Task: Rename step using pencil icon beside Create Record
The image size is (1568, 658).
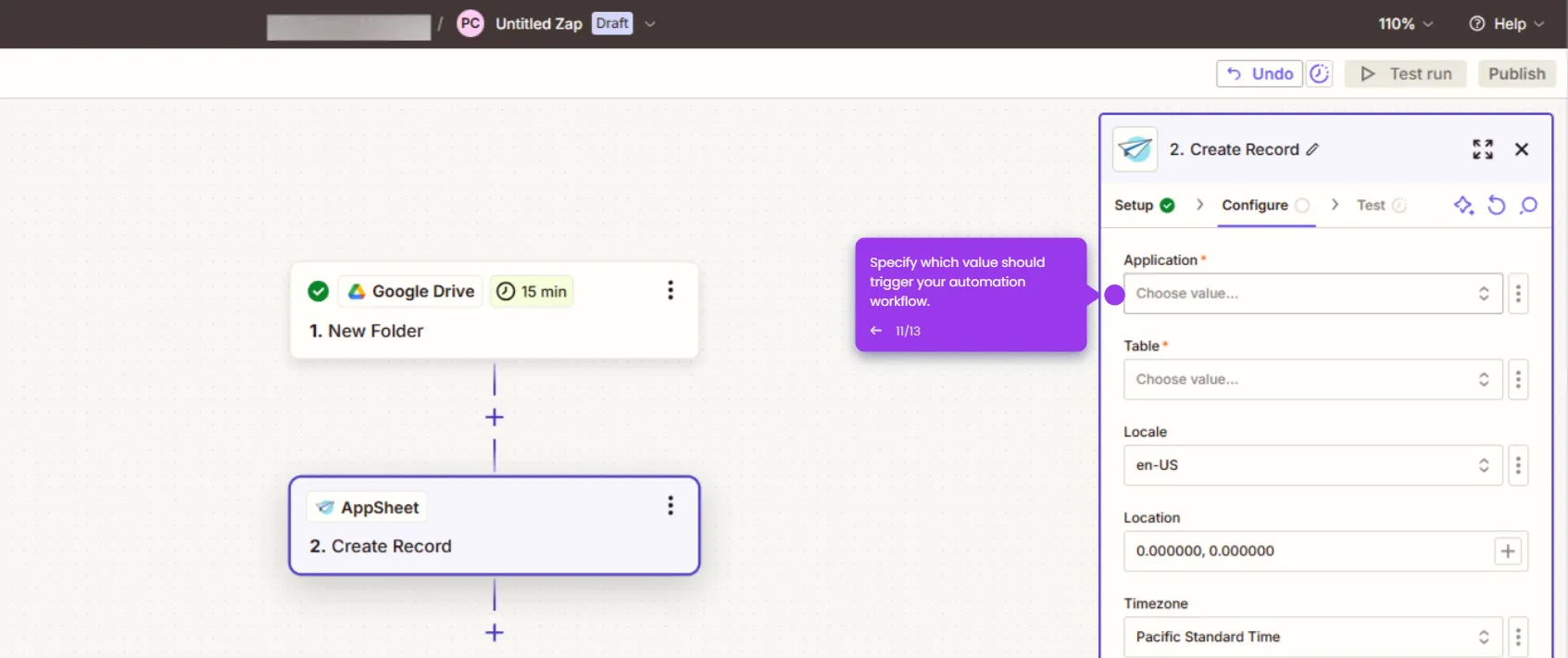Action: coord(1312,149)
